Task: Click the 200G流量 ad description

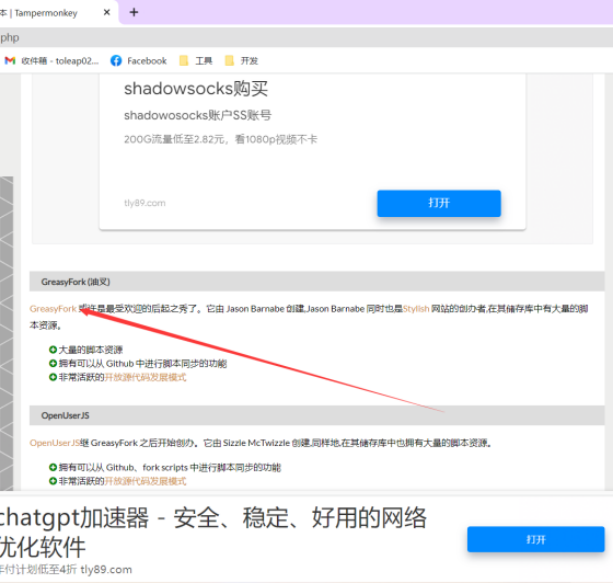Action: (220, 139)
